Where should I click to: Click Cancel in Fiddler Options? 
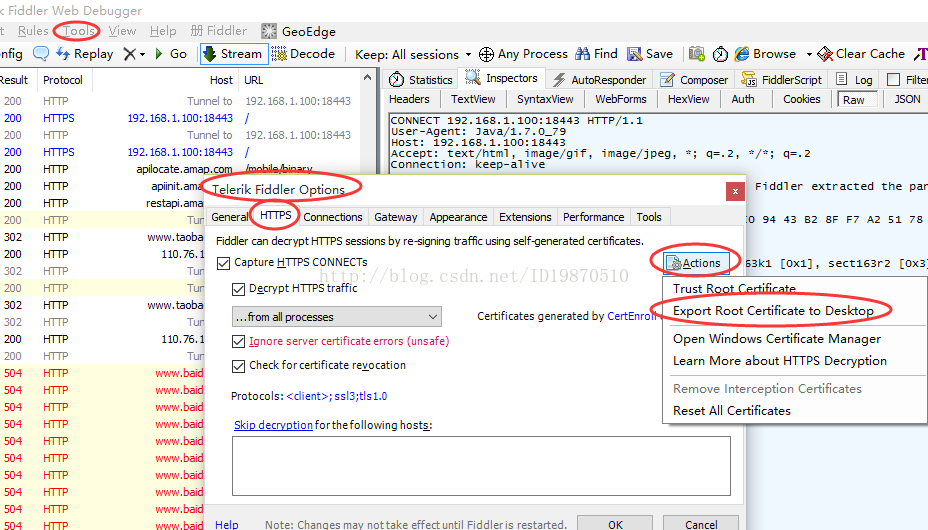click(x=701, y=524)
